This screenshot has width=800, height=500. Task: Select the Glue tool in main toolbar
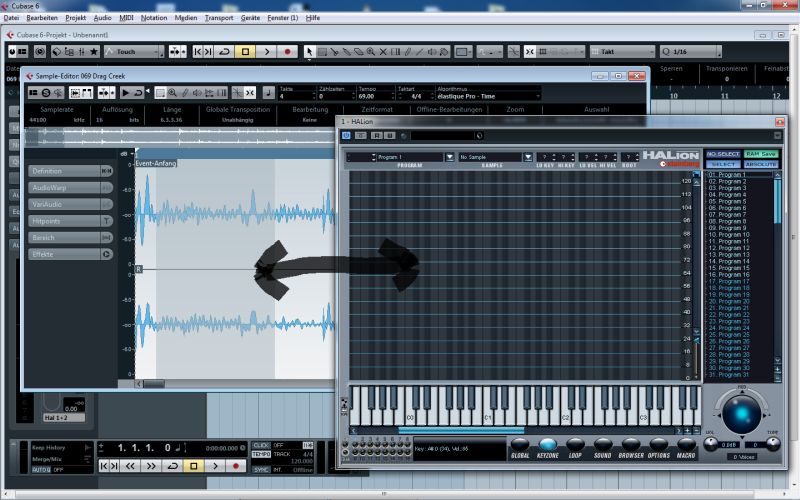pyautogui.click(x=346, y=52)
